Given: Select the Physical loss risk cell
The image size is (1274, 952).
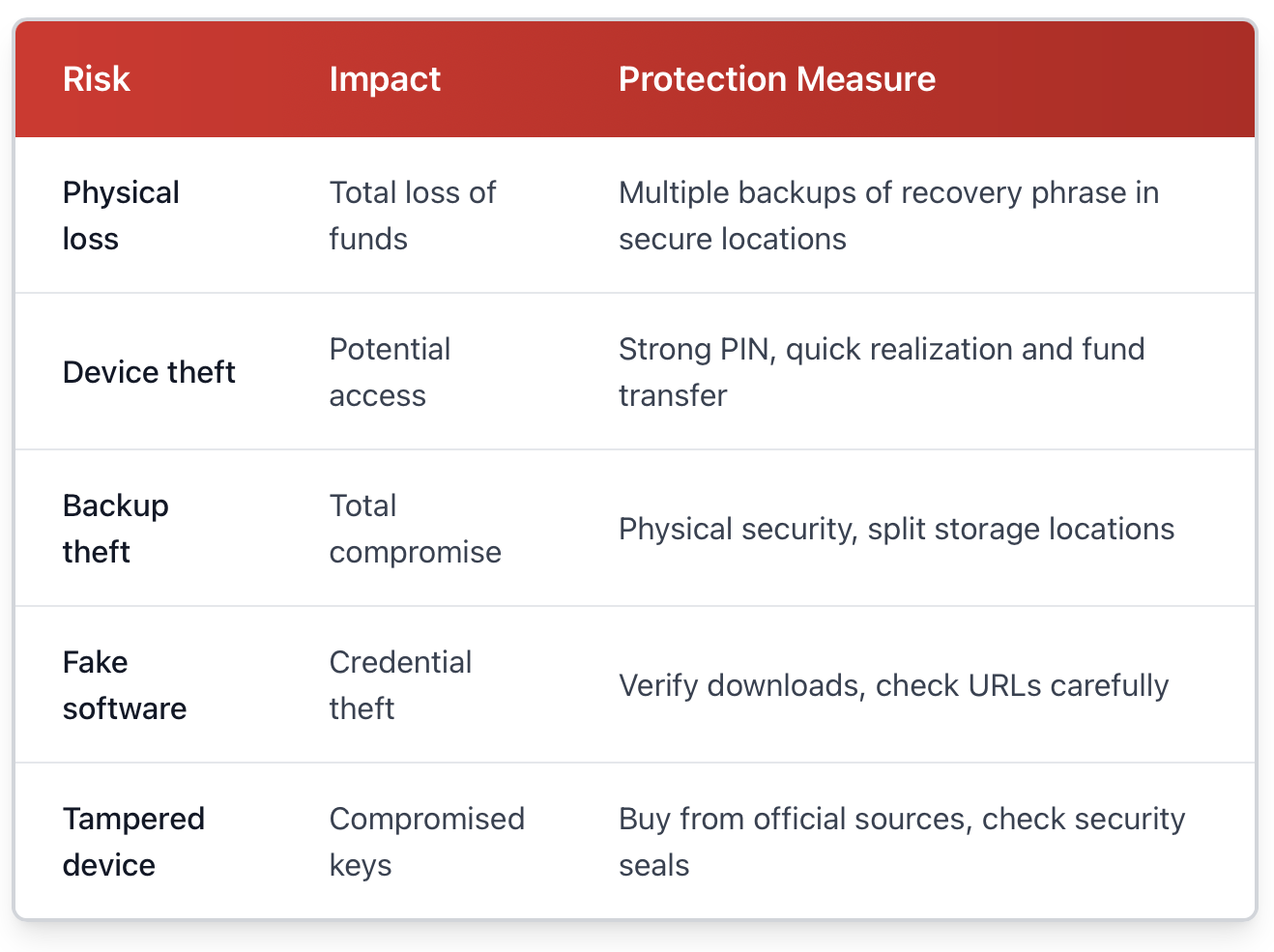Looking at the screenshot, I should pos(121,215).
